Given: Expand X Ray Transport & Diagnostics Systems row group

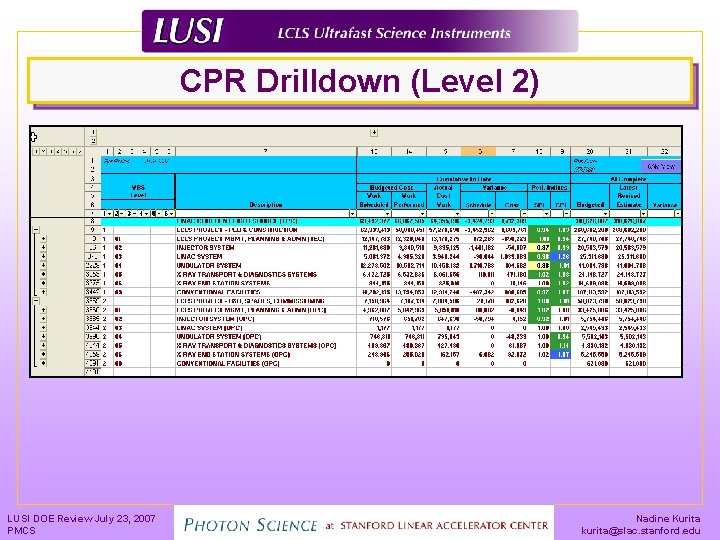Looking at the screenshot, I should [44, 274].
